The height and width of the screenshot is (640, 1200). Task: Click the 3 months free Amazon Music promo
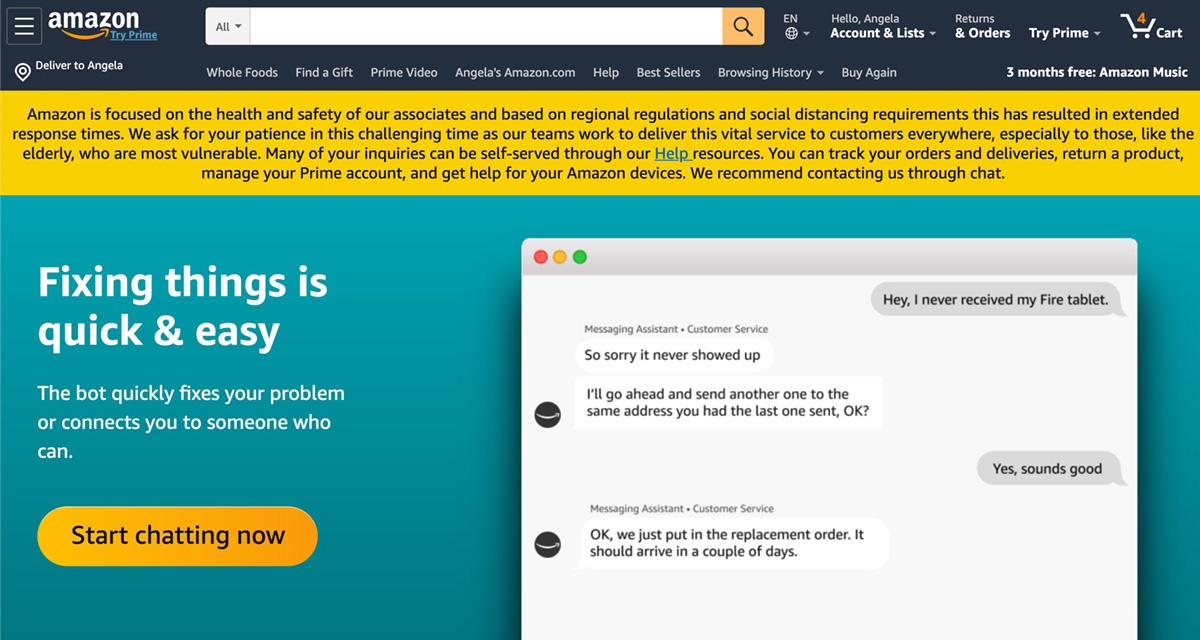point(1097,72)
